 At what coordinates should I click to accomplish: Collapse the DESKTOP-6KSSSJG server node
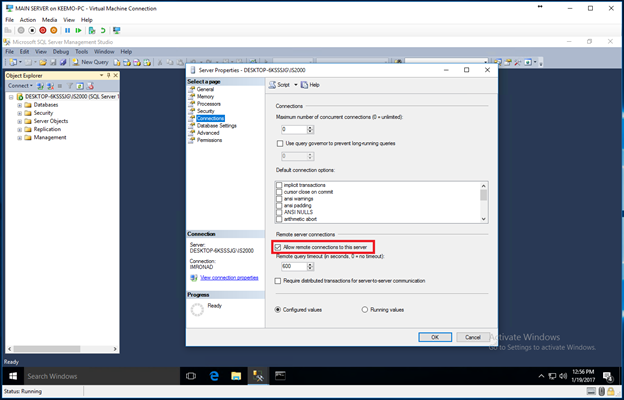coord(11,97)
